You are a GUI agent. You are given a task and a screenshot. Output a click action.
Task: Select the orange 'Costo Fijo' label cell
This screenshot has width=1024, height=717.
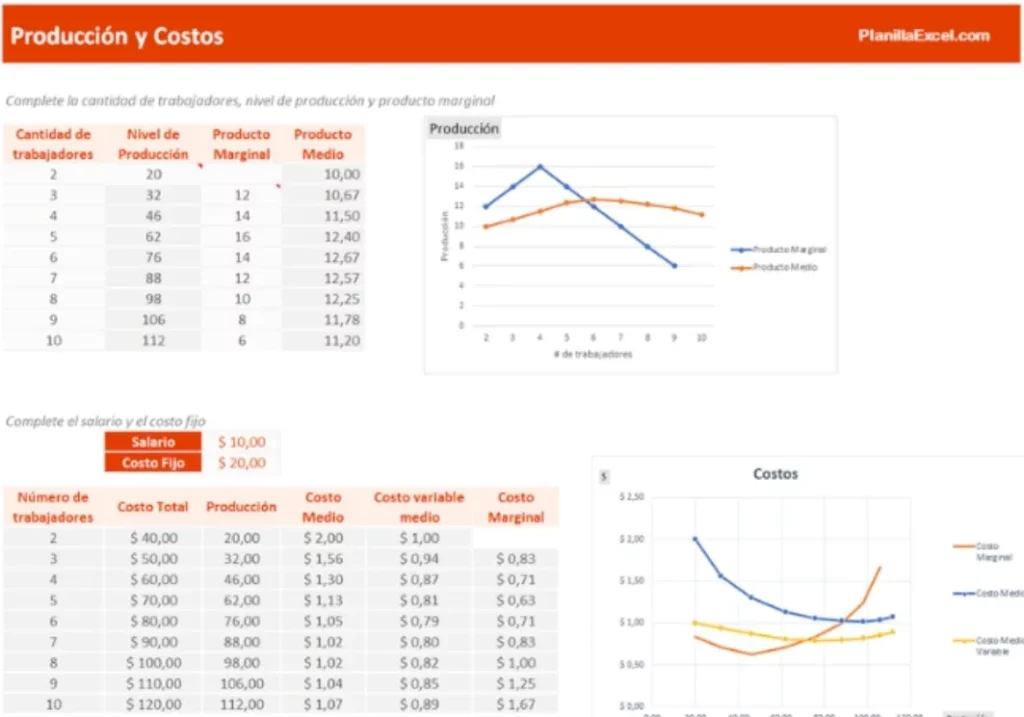(x=153, y=463)
